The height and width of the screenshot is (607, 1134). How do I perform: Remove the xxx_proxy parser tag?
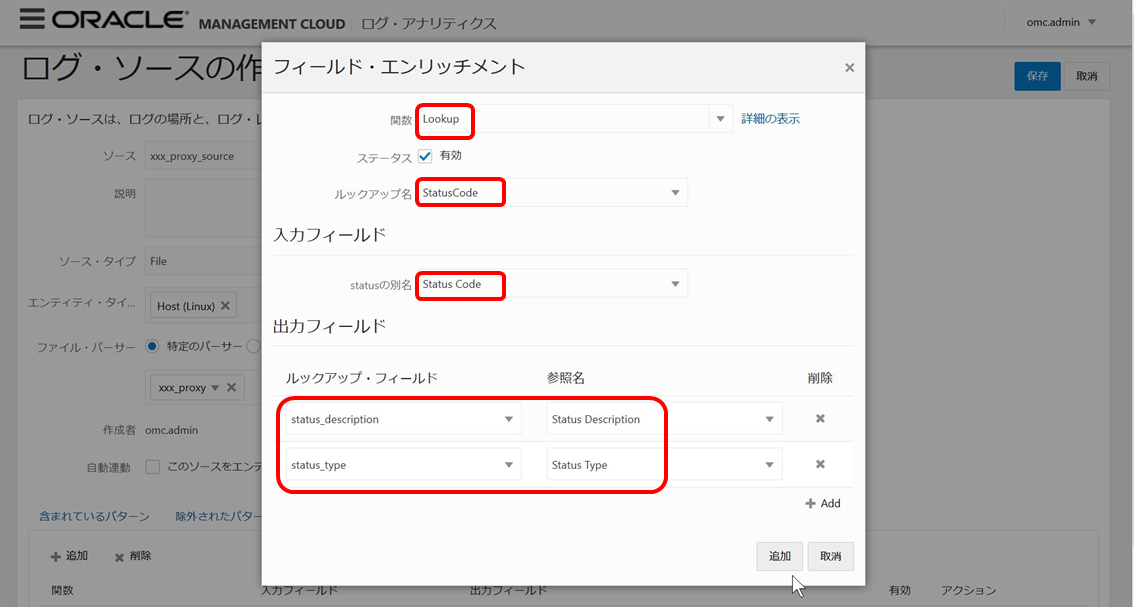point(231,388)
